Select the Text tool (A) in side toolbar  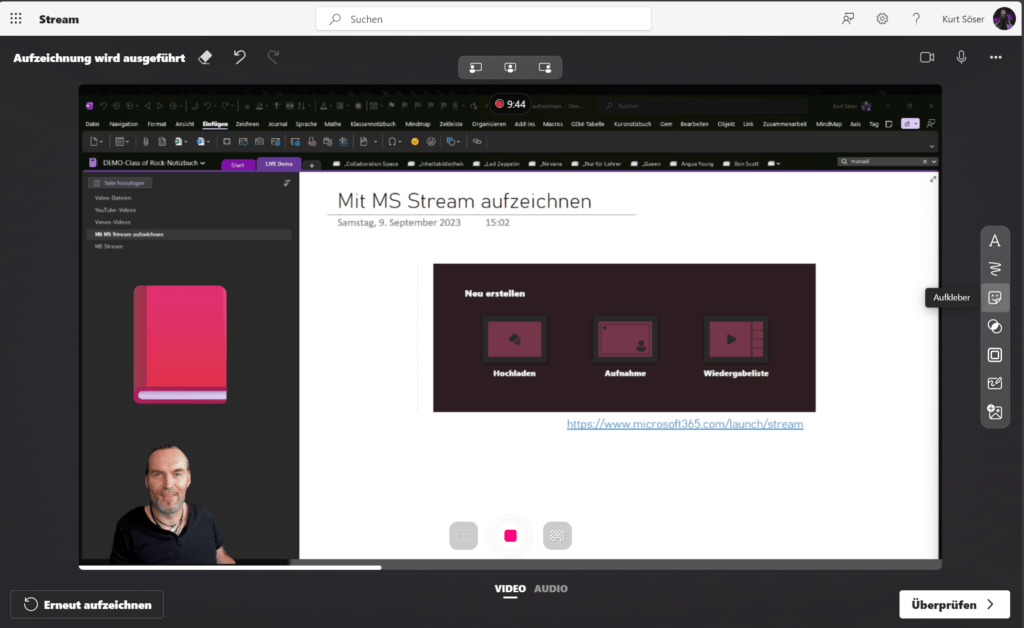pyautogui.click(x=995, y=241)
